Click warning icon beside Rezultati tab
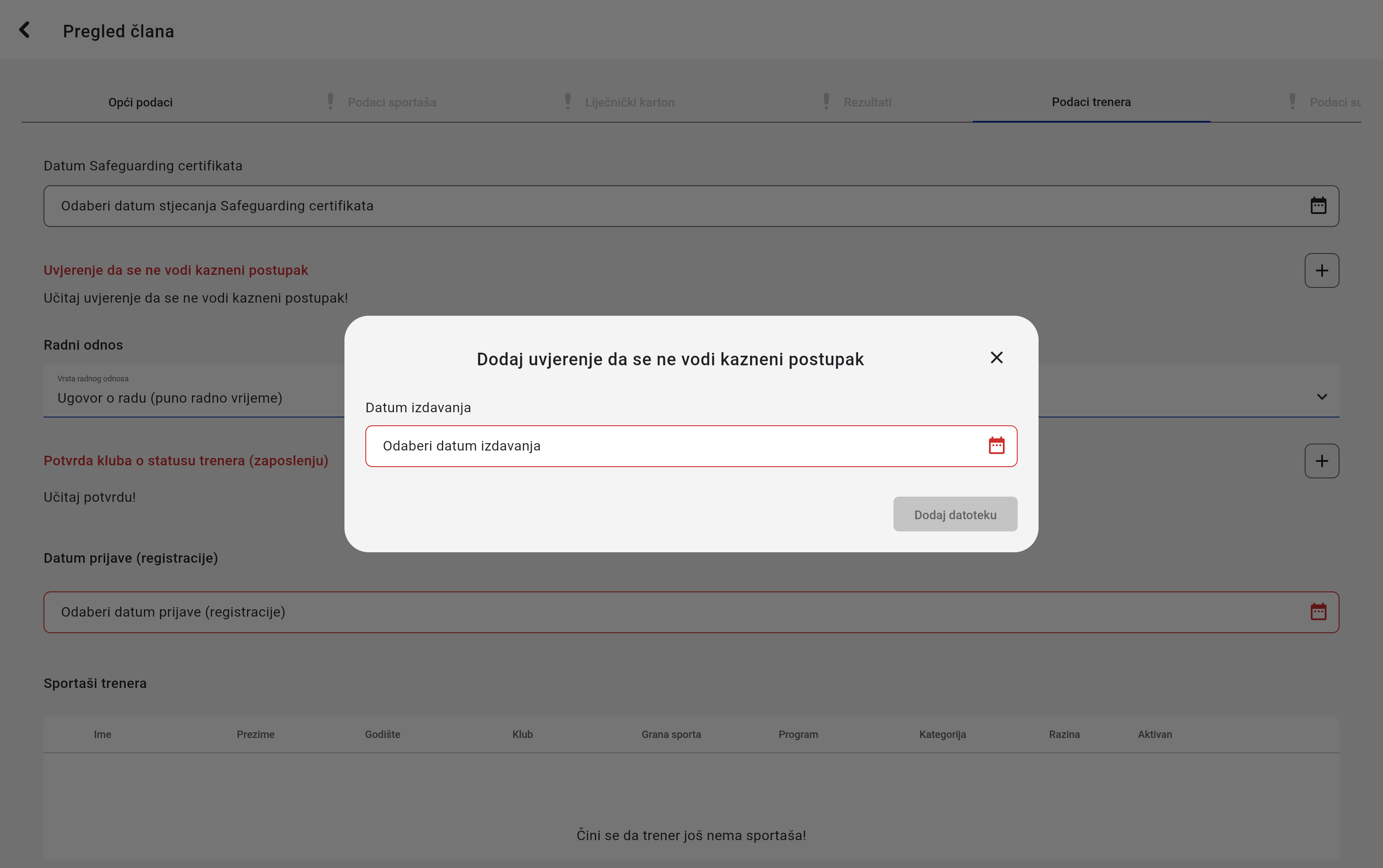The height and width of the screenshot is (868, 1383). click(826, 102)
